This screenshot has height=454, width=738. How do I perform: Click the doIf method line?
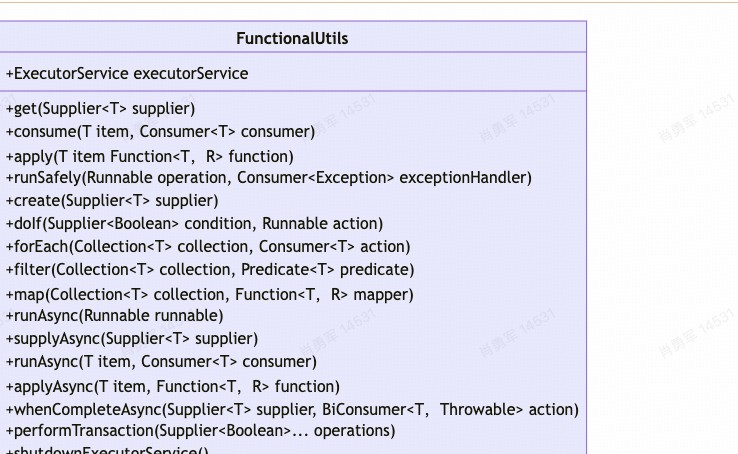(x=194, y=223)
